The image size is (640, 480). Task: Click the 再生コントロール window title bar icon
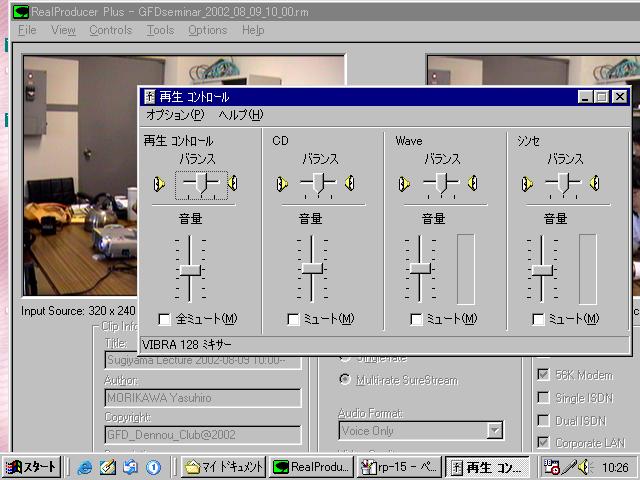point(150,97)
